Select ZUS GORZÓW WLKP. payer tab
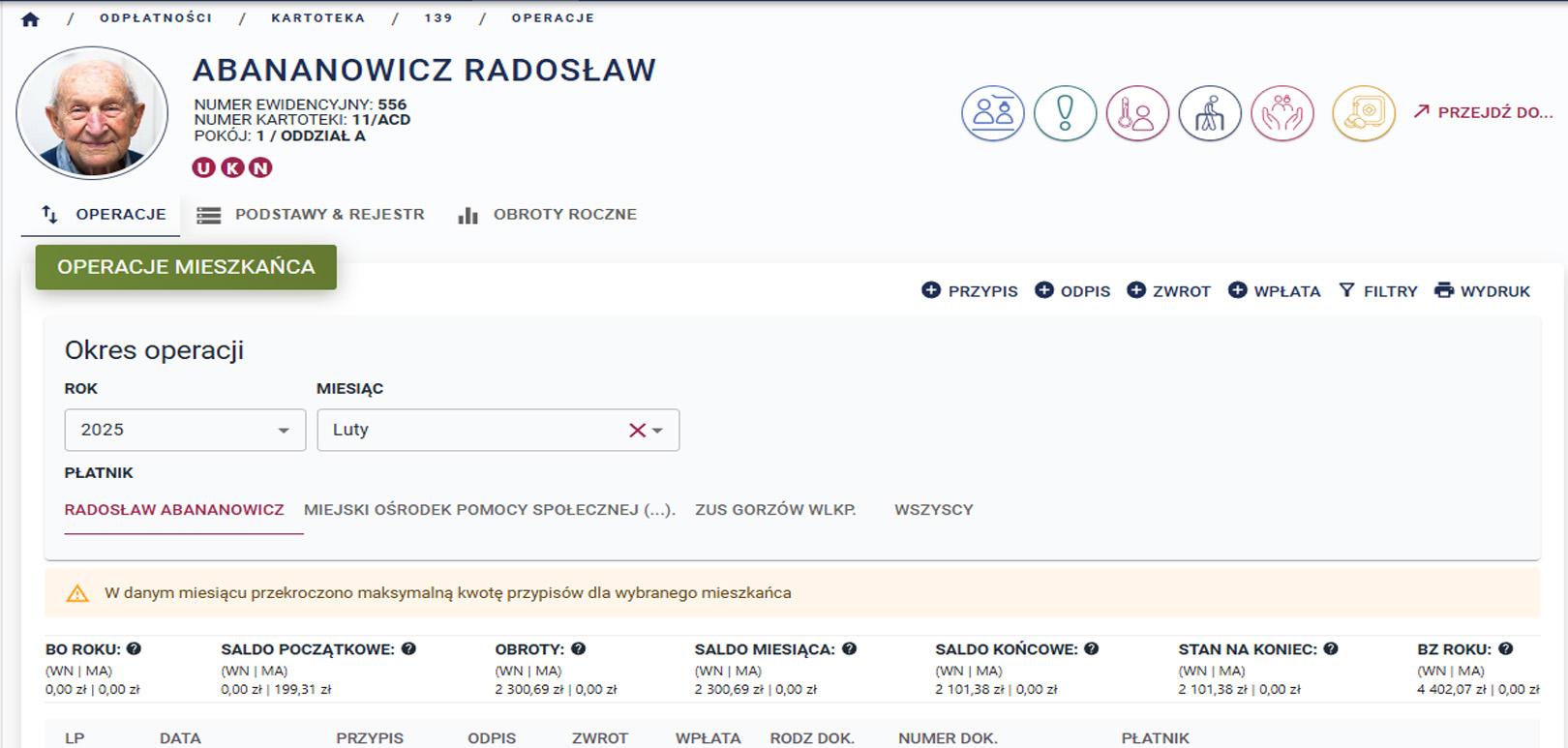This screenshot has height=748, width=1568. pyautogui.click(x=775, y=510)
